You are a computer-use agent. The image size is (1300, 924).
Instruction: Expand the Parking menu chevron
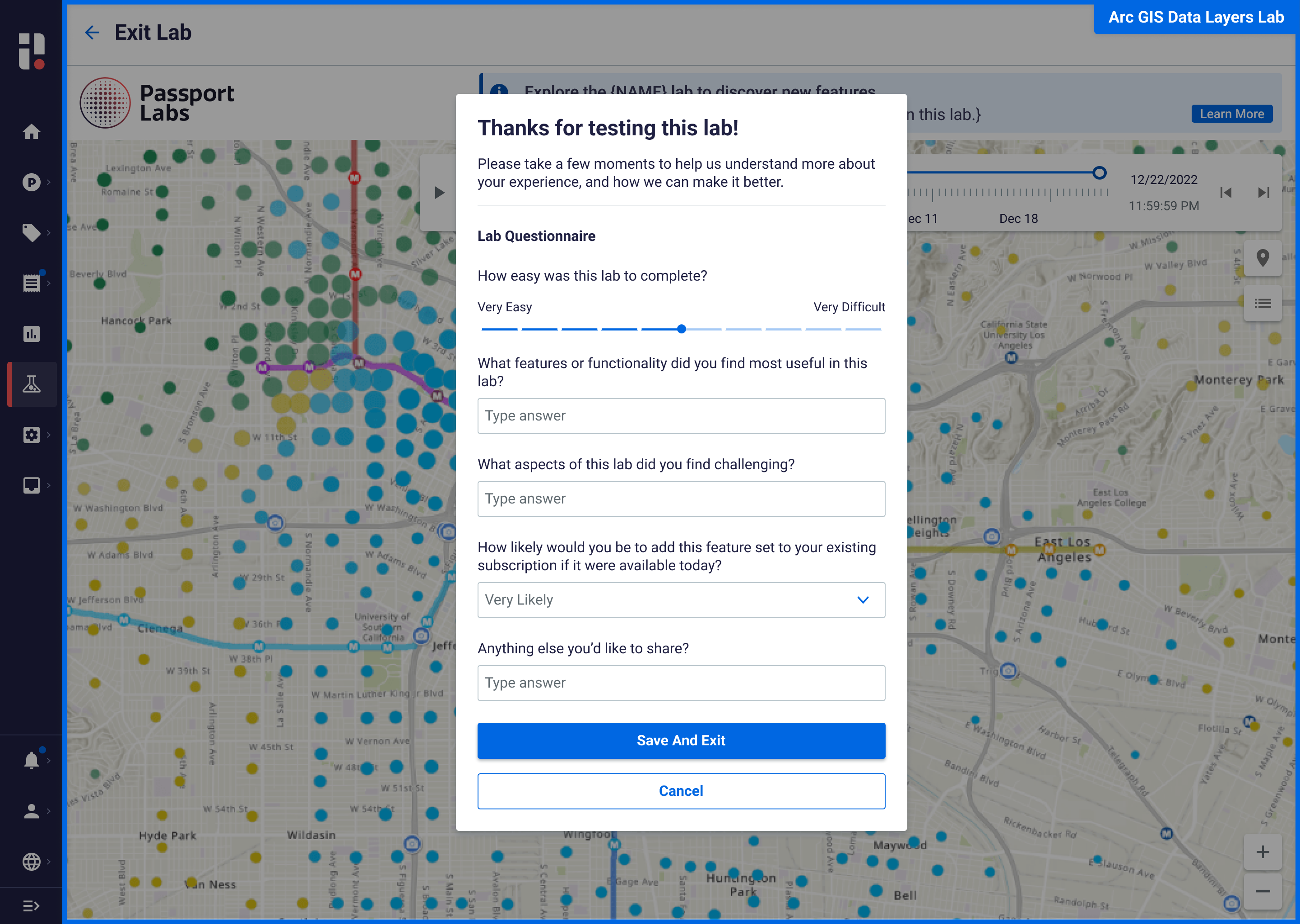(49, 182)
